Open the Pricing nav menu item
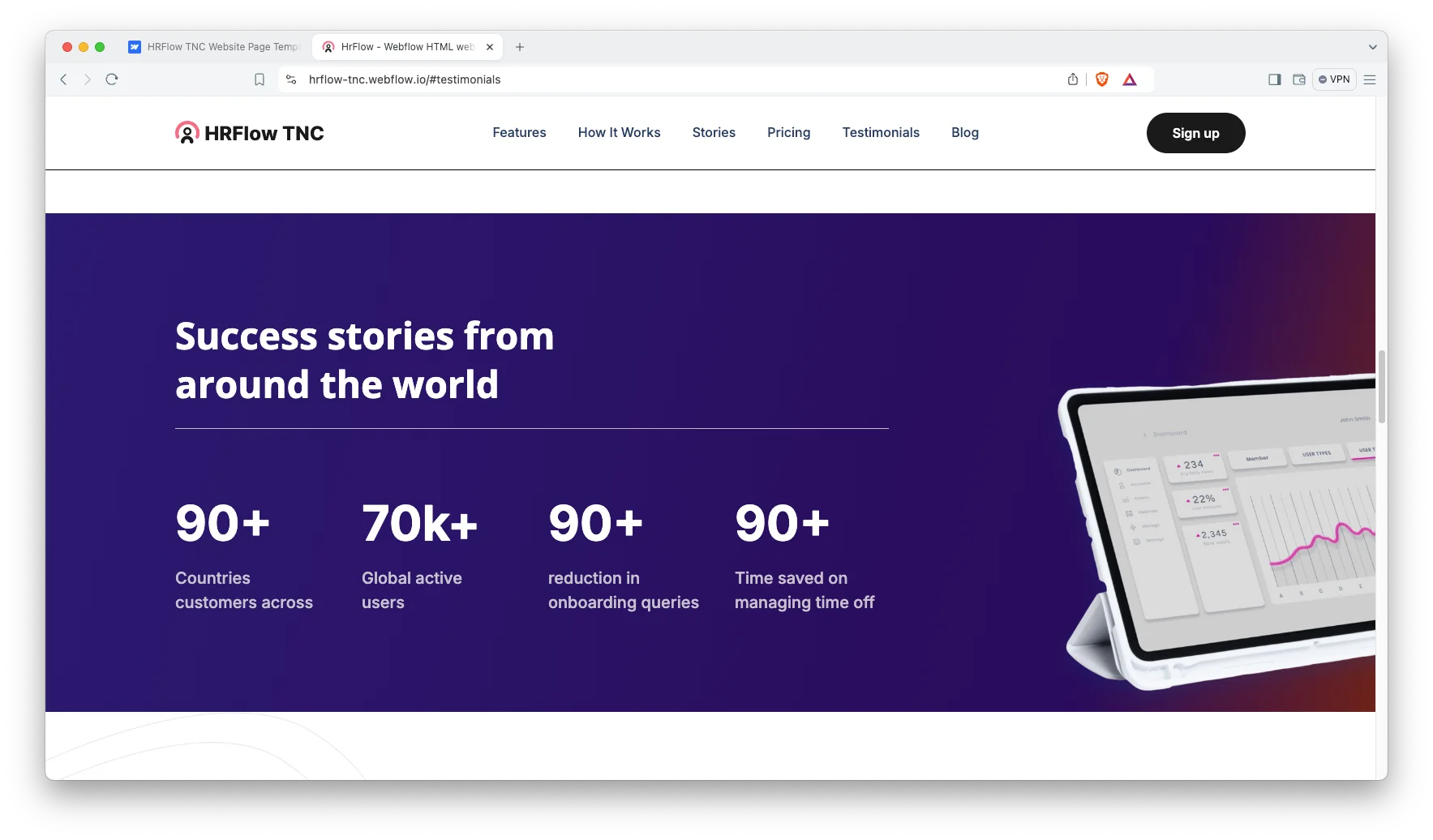 tap(788, 132)
